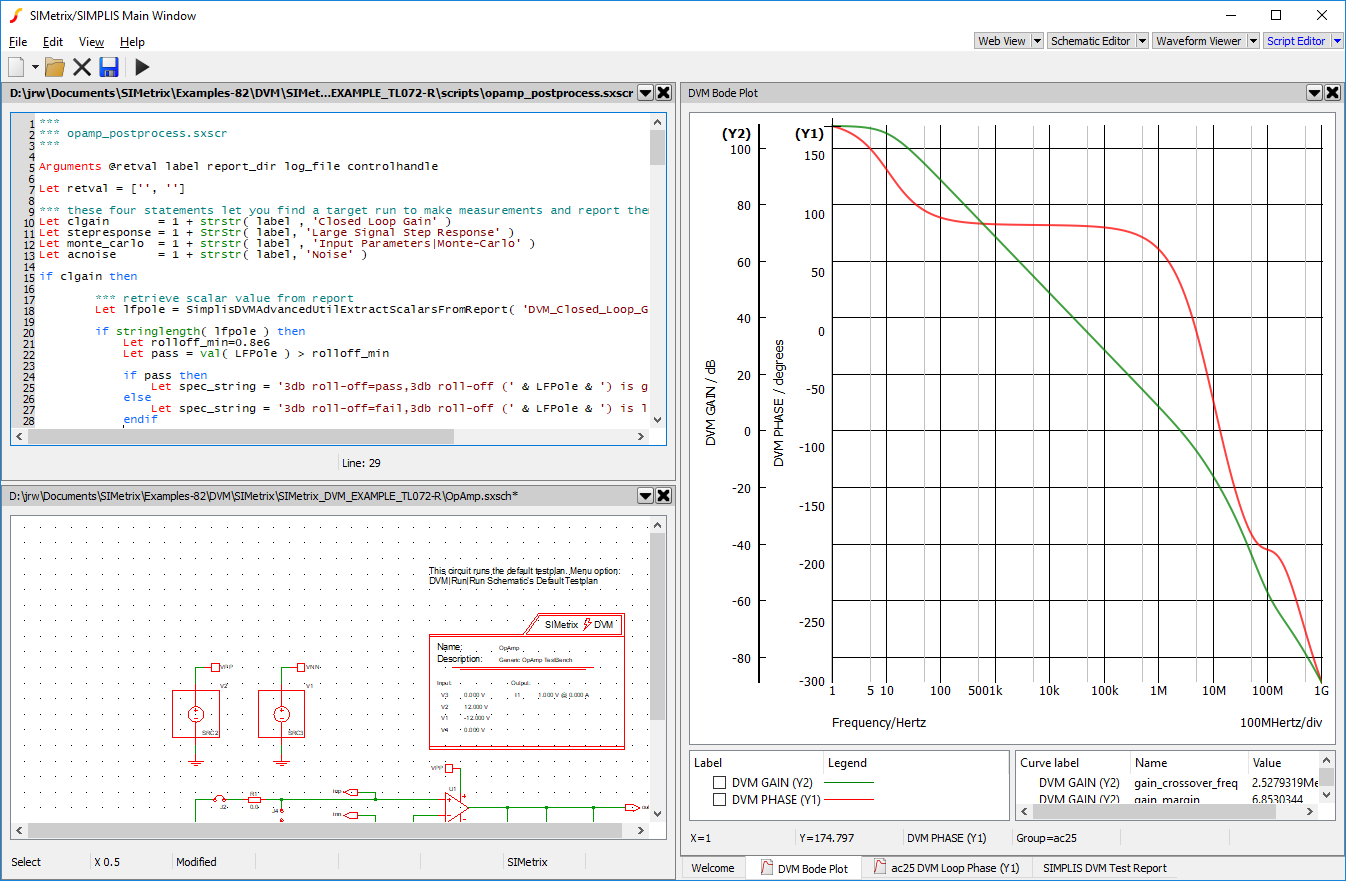The height and width of the screenshot is (881, 1346).
Task: Click the Open folder icon
Action: (54, 67)
